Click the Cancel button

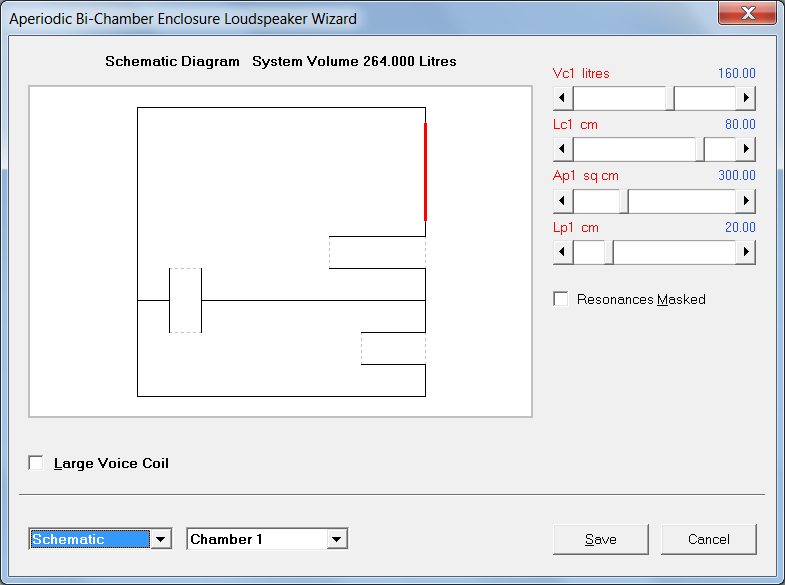coord(708,539)
